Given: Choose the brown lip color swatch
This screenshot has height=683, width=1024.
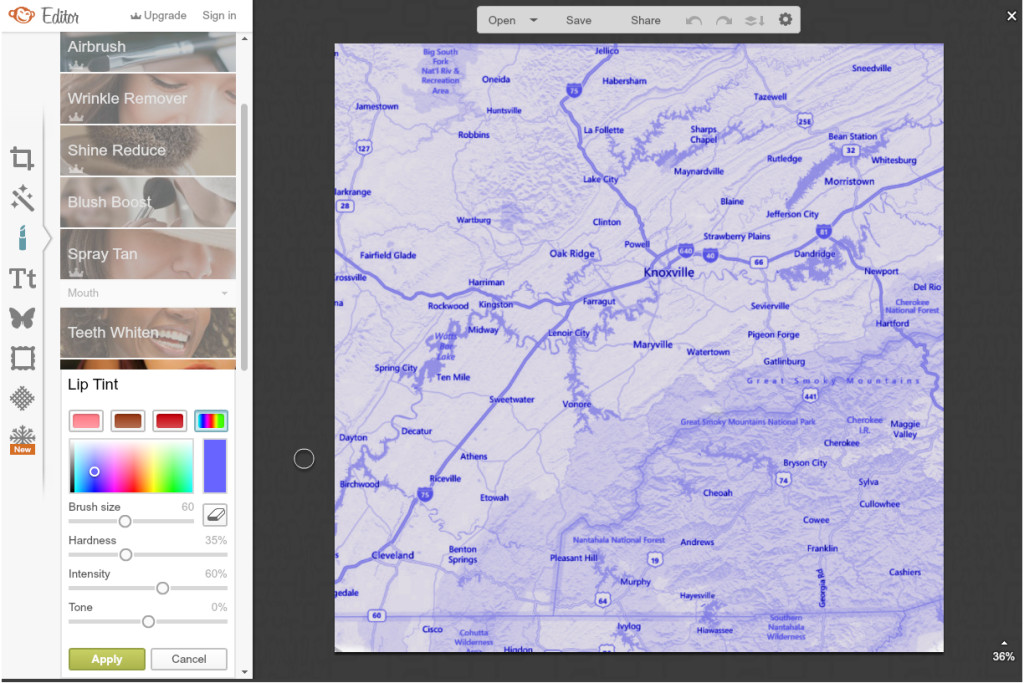Looking at the screenshot, I should [128, 421].
